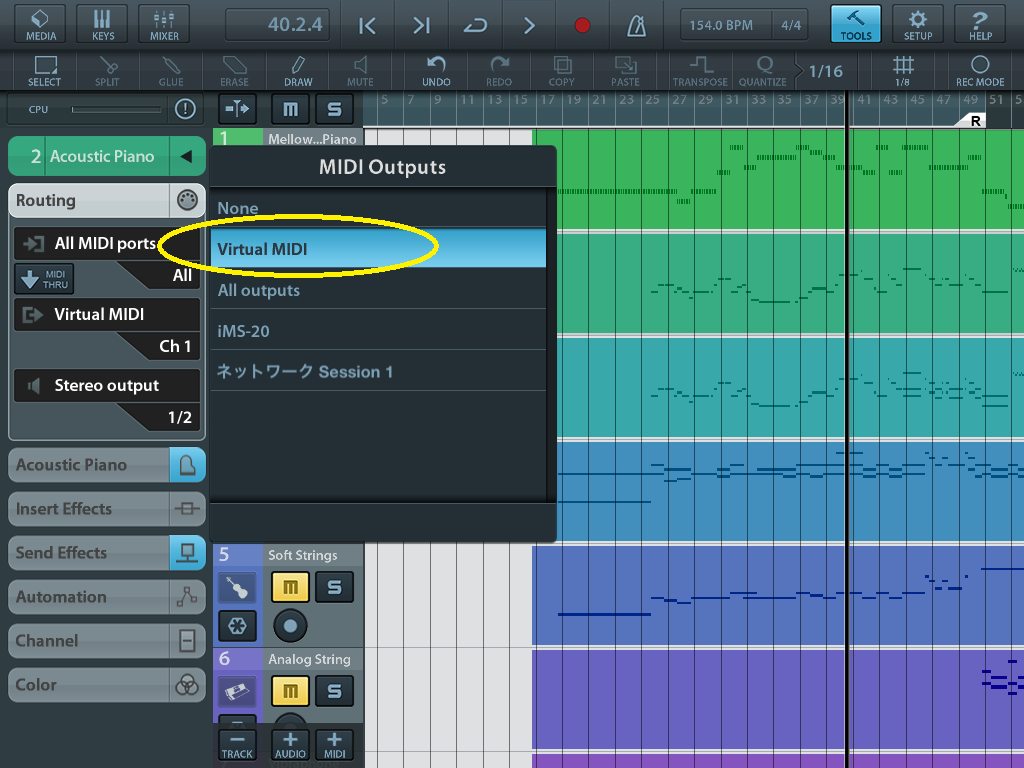
Task: Open the Acoustic Piano instrument section
Action: 106,465
